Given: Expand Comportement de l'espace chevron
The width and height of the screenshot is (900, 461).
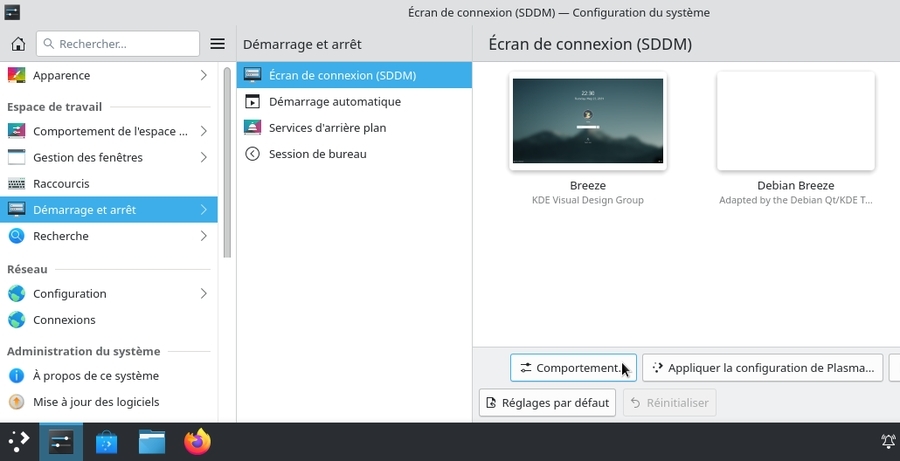Looking at the screenshot, I should 204,131.
